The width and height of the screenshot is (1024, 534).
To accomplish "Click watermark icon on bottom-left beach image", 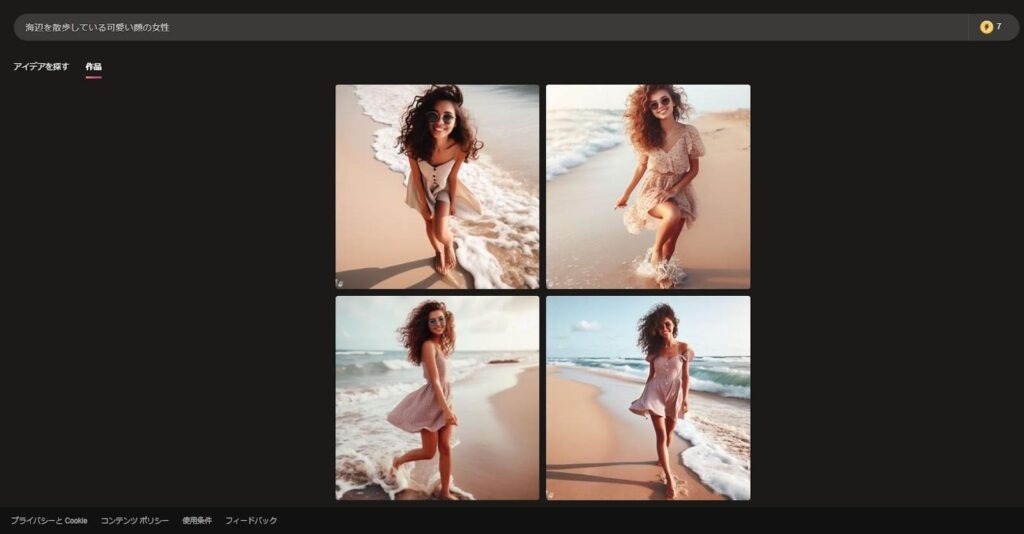I will tap(340, 494).
